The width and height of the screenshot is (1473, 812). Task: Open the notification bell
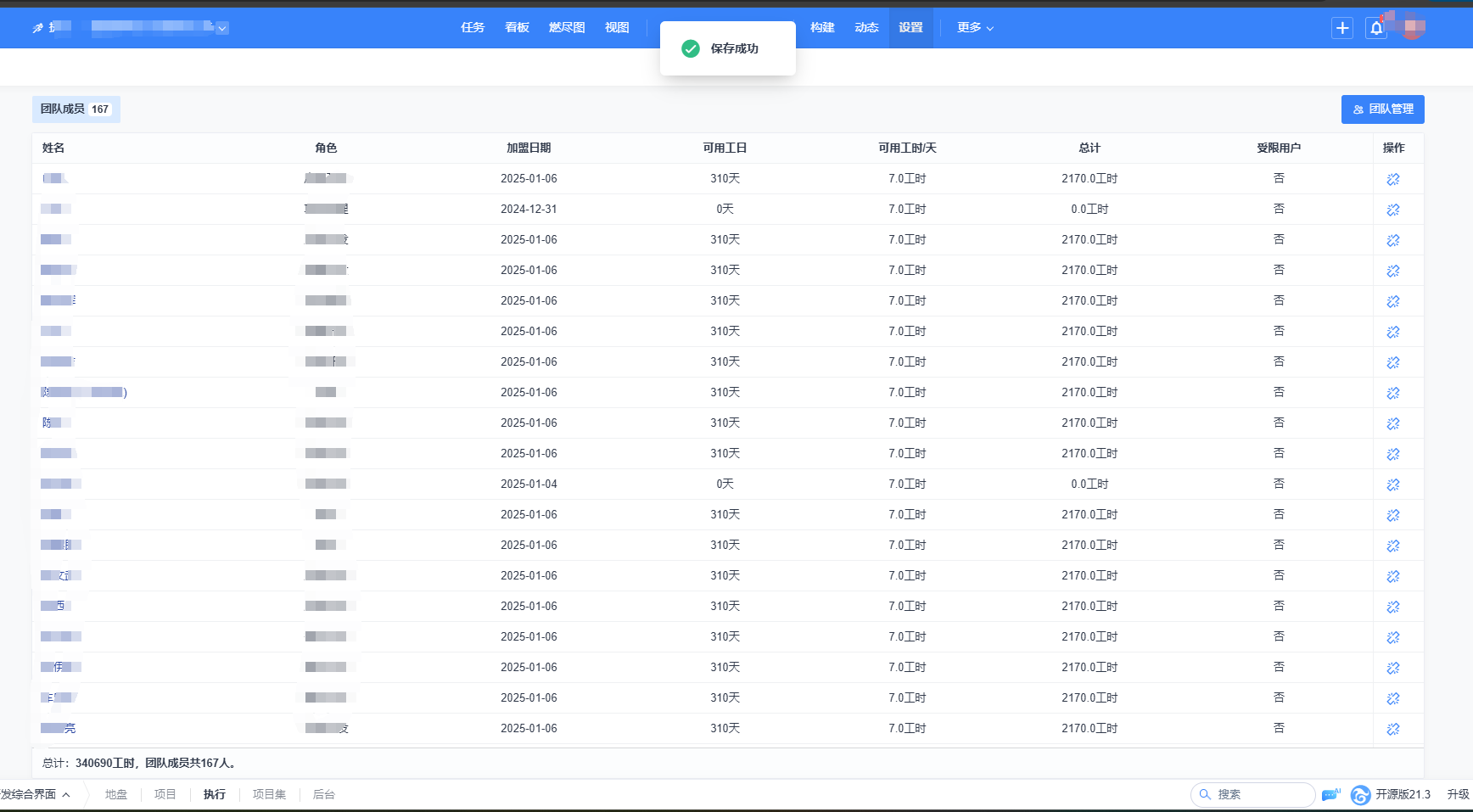tap(1375, 28)
